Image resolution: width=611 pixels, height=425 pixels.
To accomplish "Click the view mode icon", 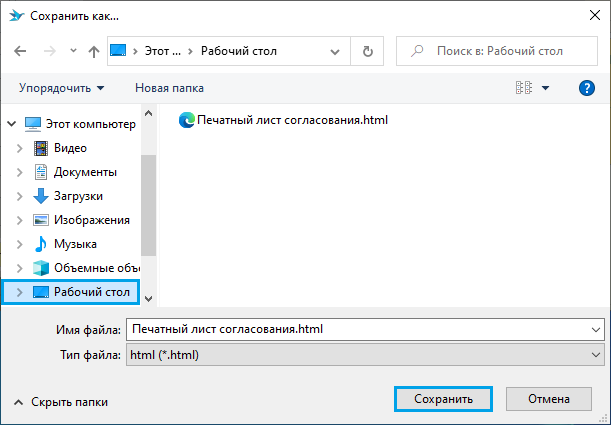I will [x=523, y=88].
